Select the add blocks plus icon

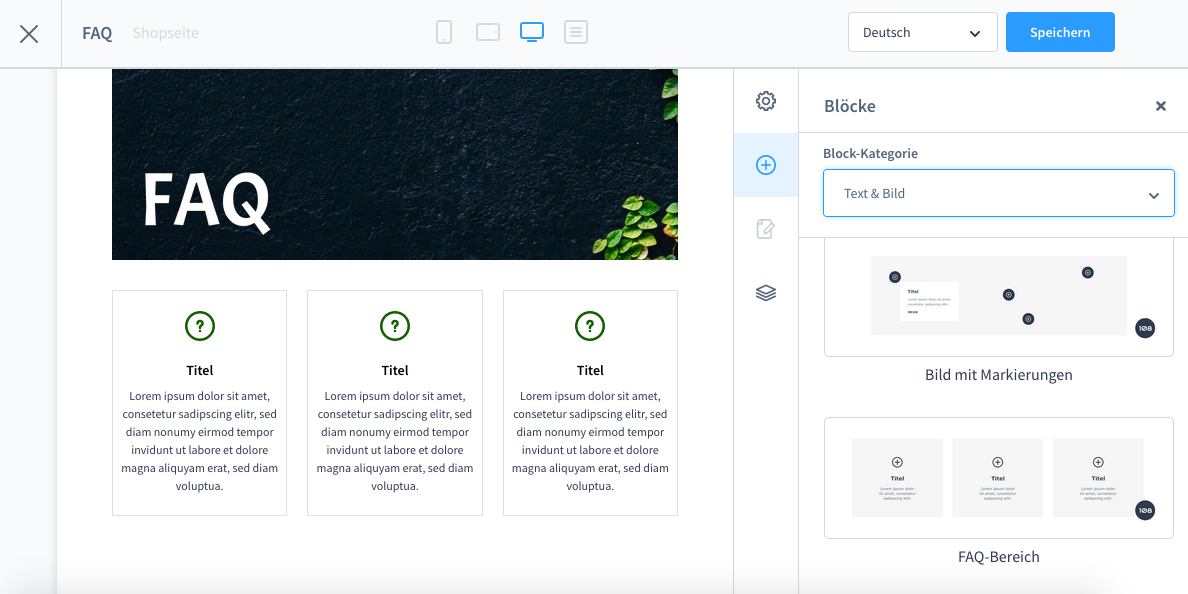click(x=766, y=165)
